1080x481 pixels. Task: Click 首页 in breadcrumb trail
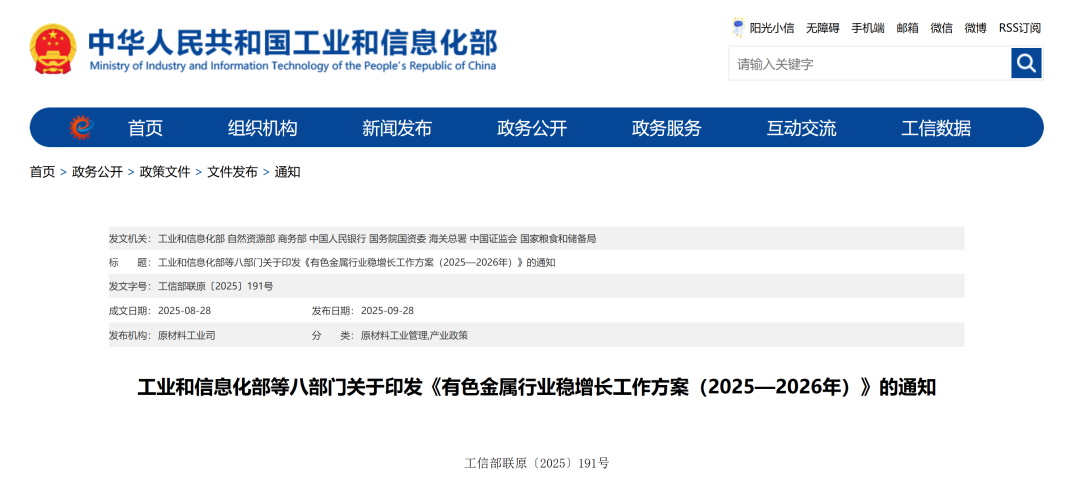(x=42, y=172)
